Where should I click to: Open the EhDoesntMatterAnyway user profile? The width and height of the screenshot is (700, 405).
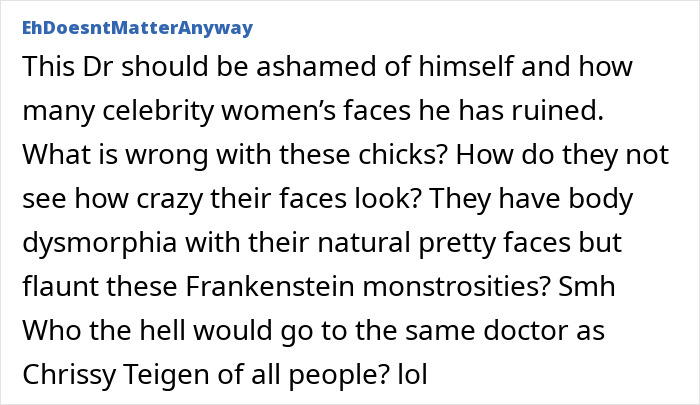click(137, 28)
